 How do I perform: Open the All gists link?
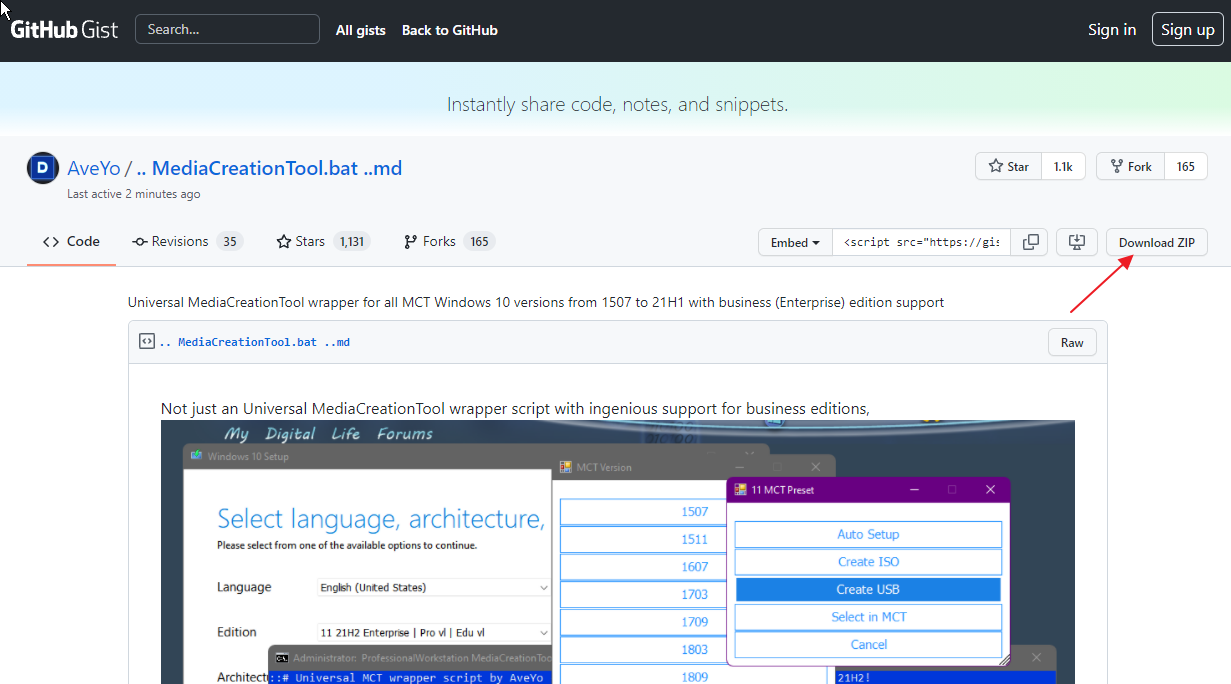click(x=361, y=30)
